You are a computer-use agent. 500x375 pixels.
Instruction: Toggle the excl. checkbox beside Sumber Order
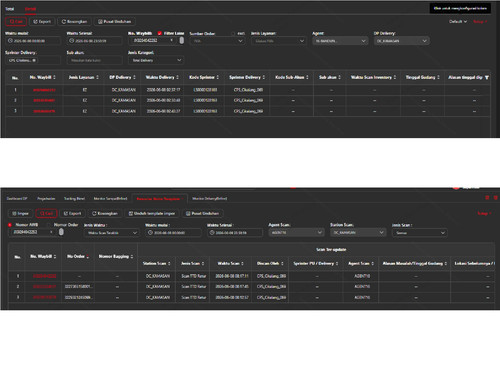[x=233, y=34]
